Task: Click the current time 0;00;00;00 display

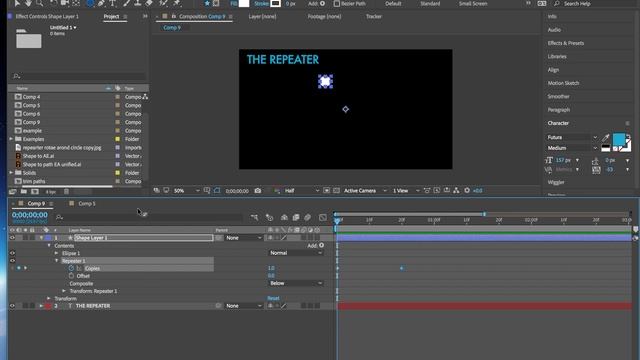Action: pos(29,215)
